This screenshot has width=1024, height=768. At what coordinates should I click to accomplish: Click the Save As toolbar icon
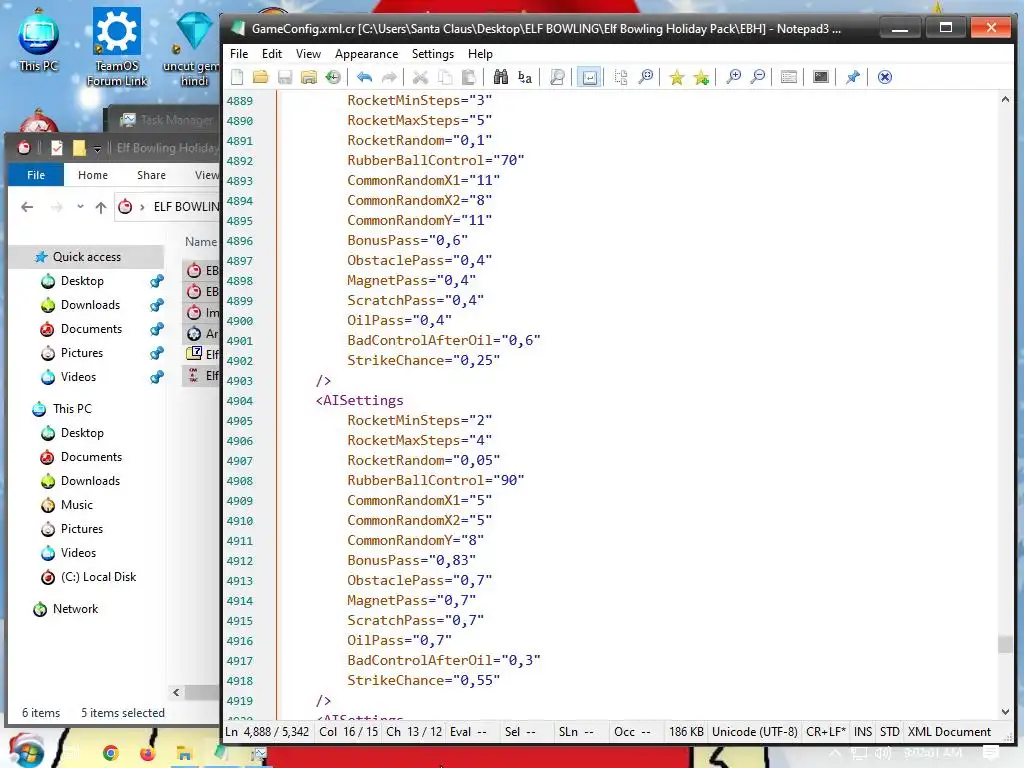click(x=309, y=77)
